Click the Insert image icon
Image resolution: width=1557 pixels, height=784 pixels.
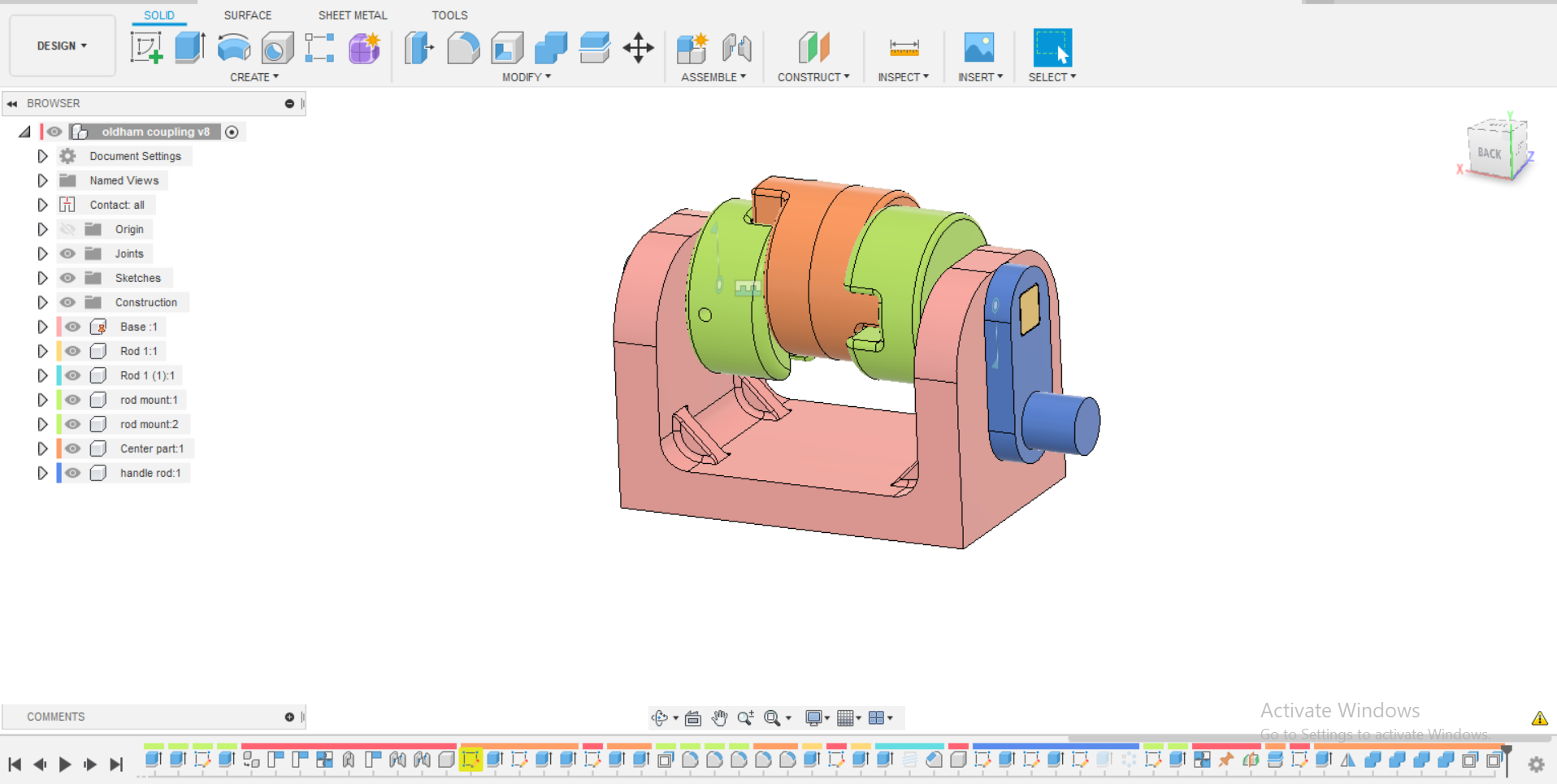pos(979,48)
